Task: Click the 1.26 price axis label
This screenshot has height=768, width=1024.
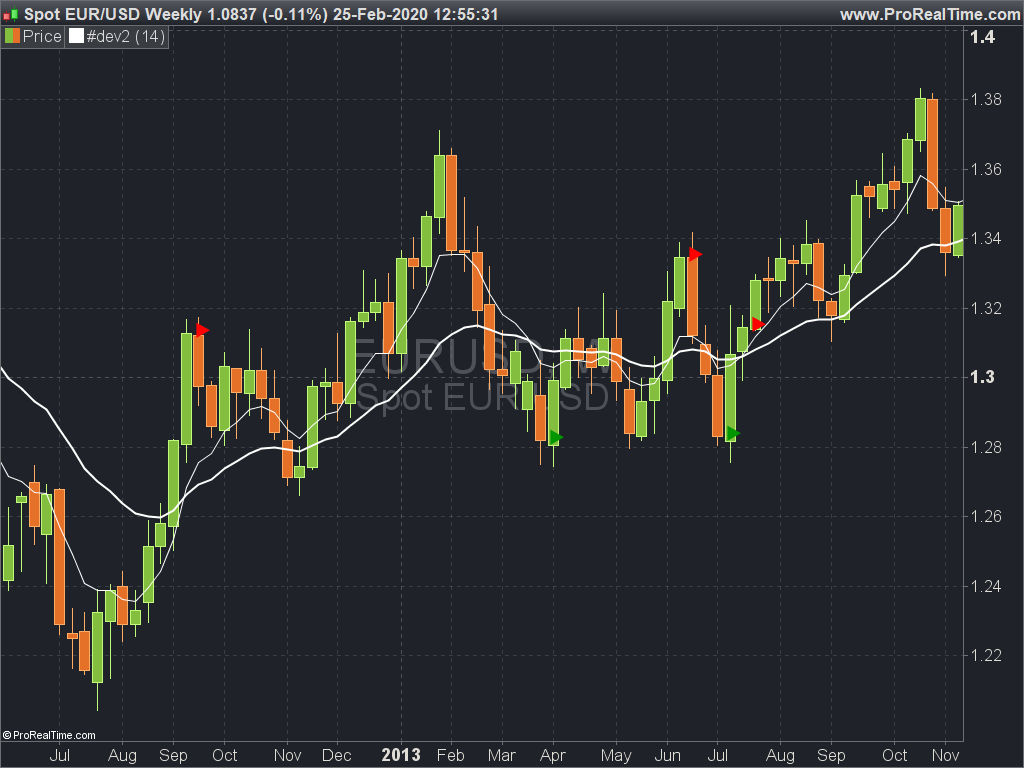Action: [x=985, y=516]
